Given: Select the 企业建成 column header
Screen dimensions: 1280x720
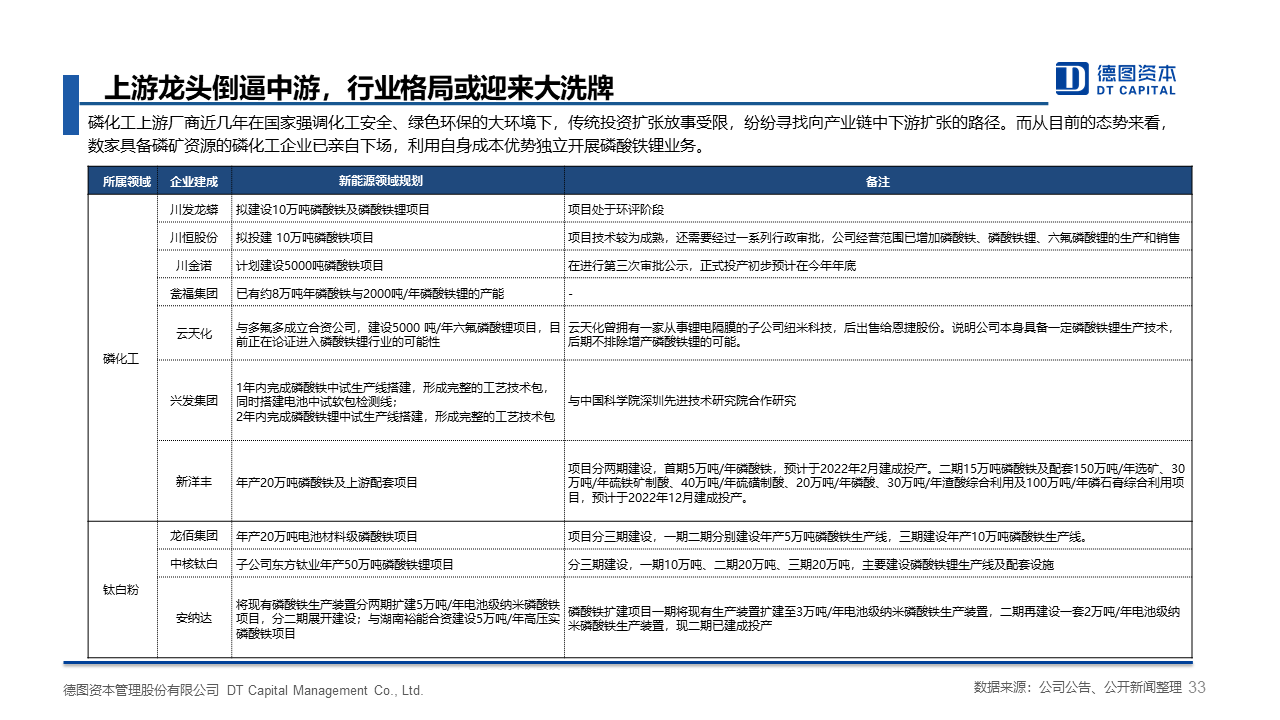Looking at the screenshot, I should click(x=194, y=181).
